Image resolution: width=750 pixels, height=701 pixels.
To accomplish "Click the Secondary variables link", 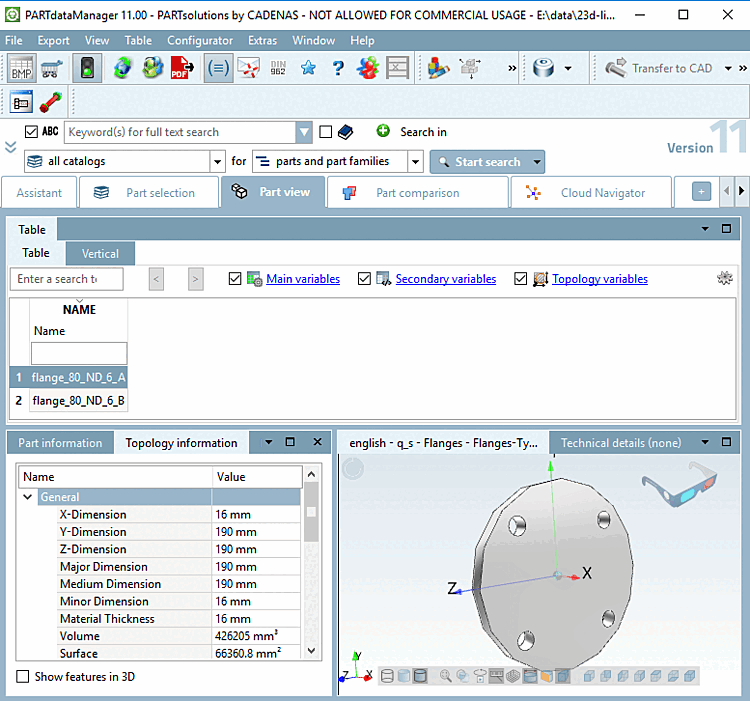I will point(445,279).
